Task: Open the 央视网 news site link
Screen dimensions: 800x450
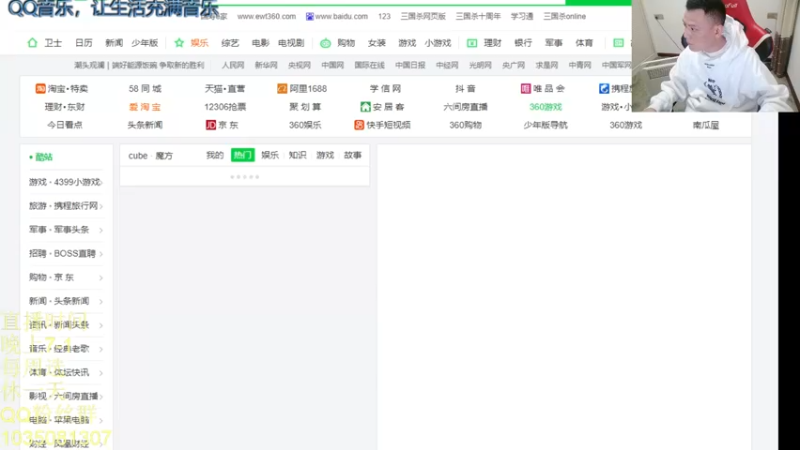Action: click(x=299, y=65)
